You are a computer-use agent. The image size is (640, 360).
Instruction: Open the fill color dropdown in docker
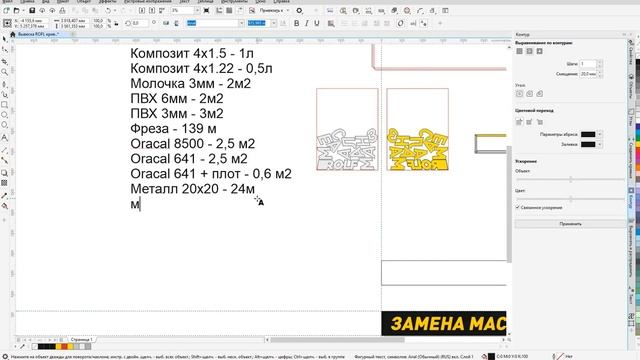point(600,144)
